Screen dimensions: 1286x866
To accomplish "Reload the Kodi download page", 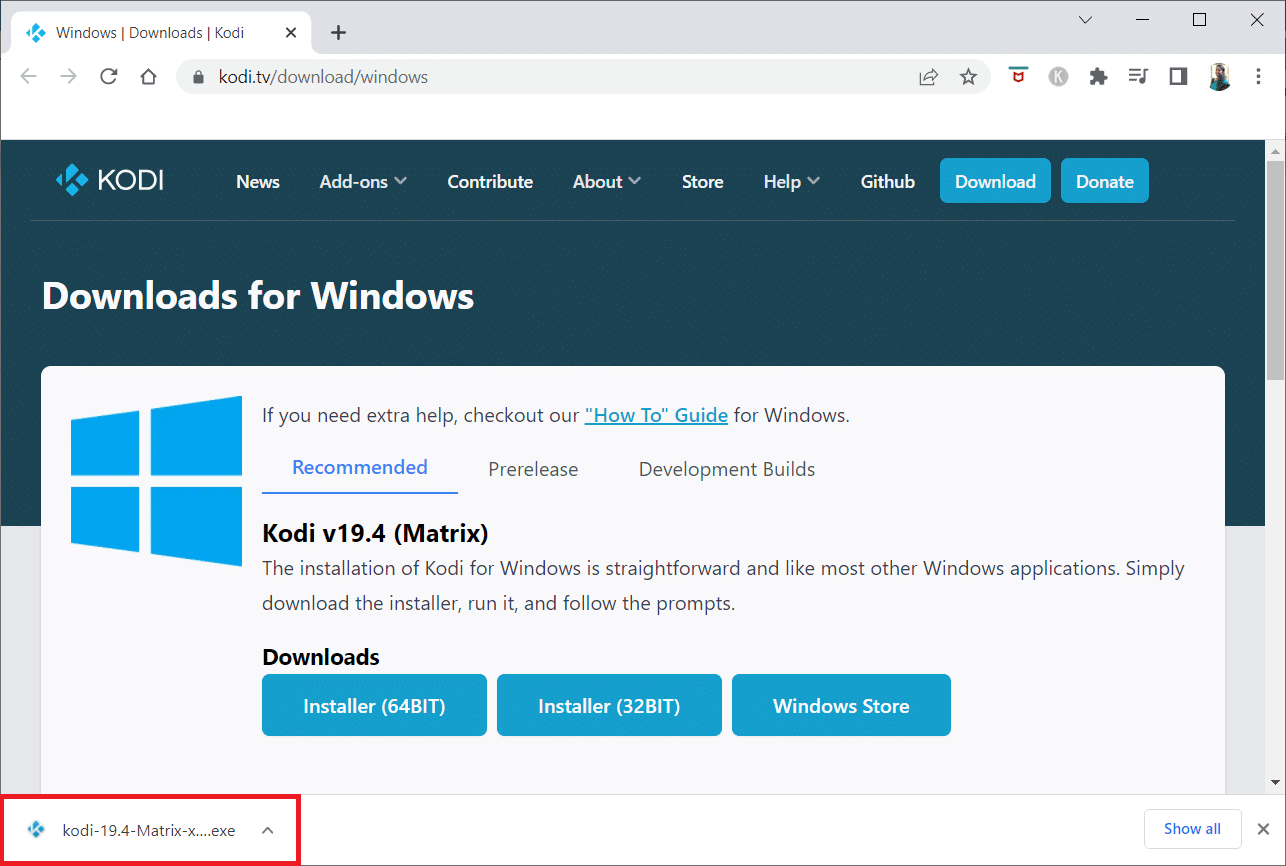I will (109, 77).
